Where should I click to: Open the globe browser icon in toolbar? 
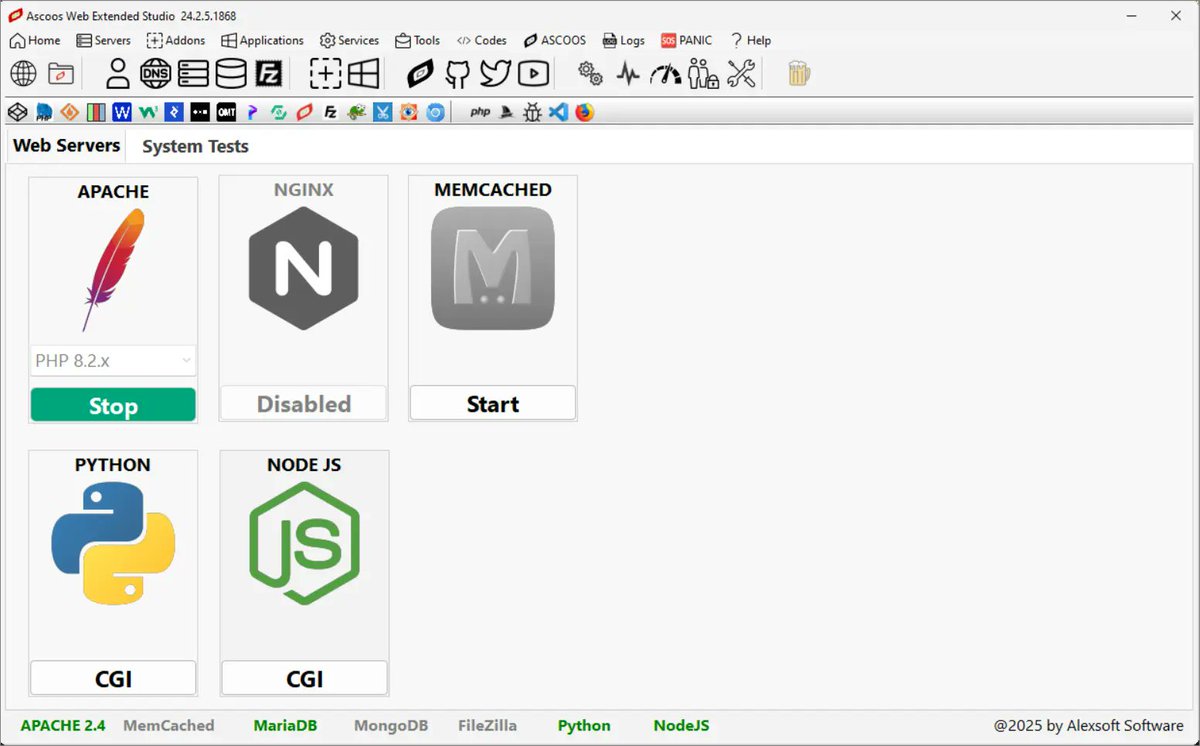pos(24,73)
